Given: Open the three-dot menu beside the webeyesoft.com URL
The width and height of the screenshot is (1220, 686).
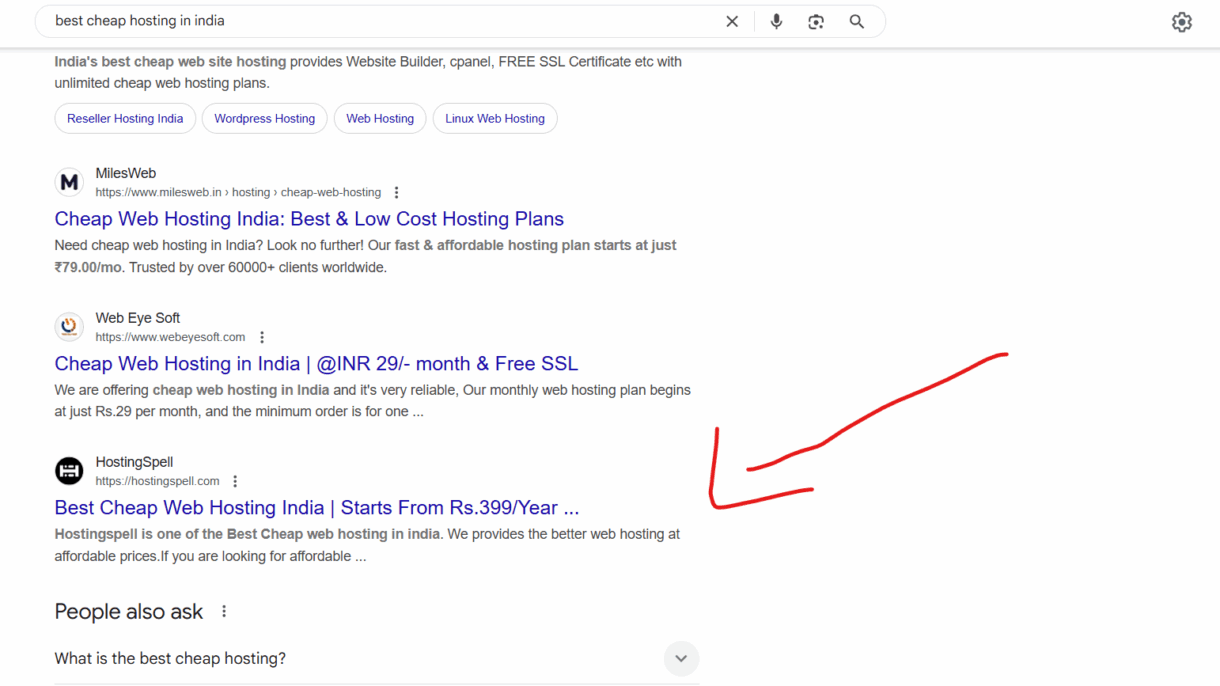Looking at the screenshot, I should 262,337.
